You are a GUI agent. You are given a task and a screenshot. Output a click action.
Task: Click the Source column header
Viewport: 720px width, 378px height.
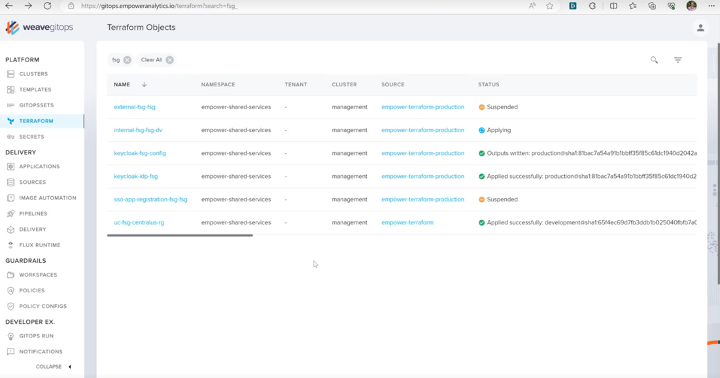[x=393, y=85]
